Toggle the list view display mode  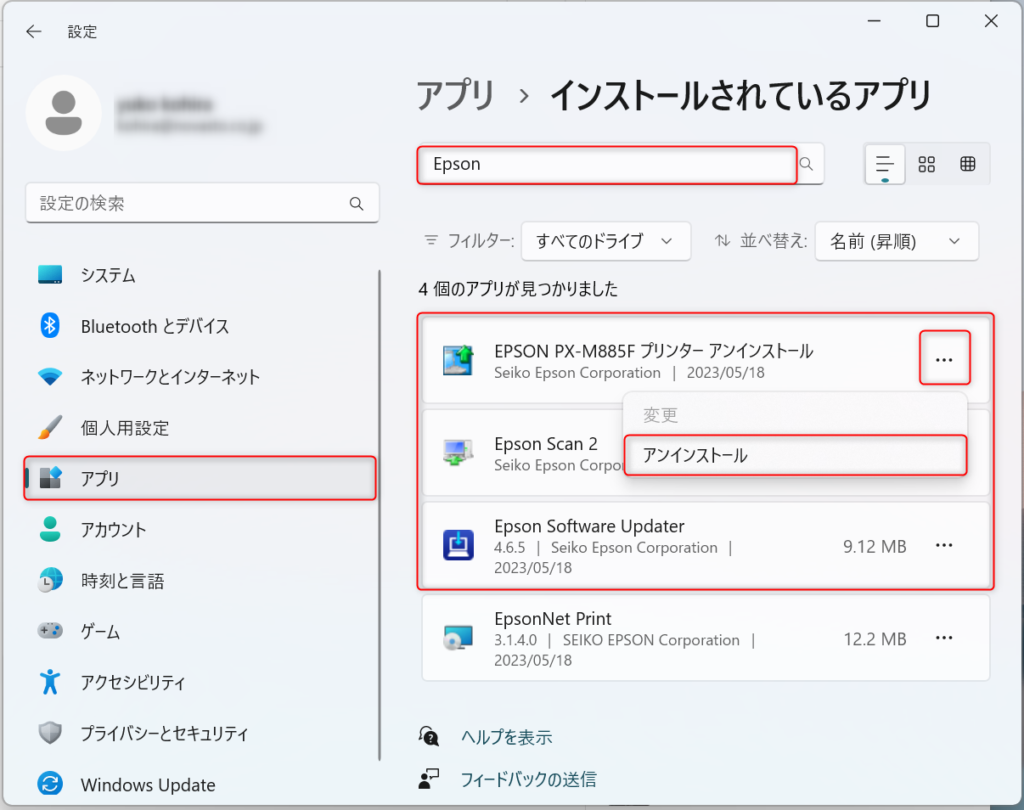click(884, 163)
